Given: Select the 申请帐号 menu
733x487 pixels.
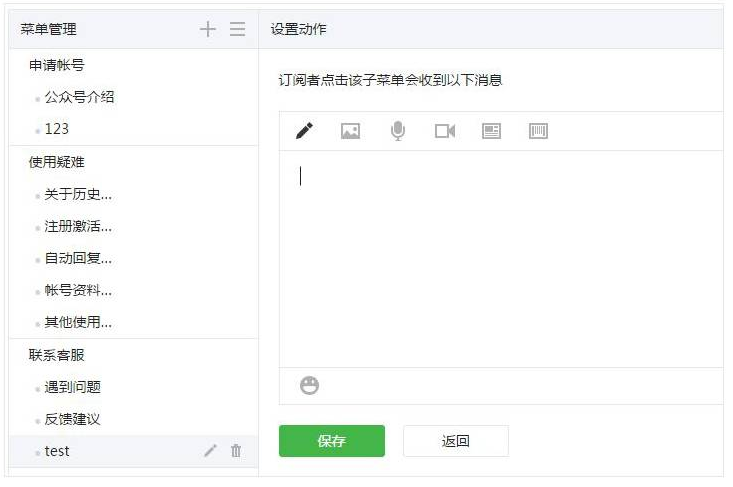Looking at the screenshot, I should (x=56, y=65).
